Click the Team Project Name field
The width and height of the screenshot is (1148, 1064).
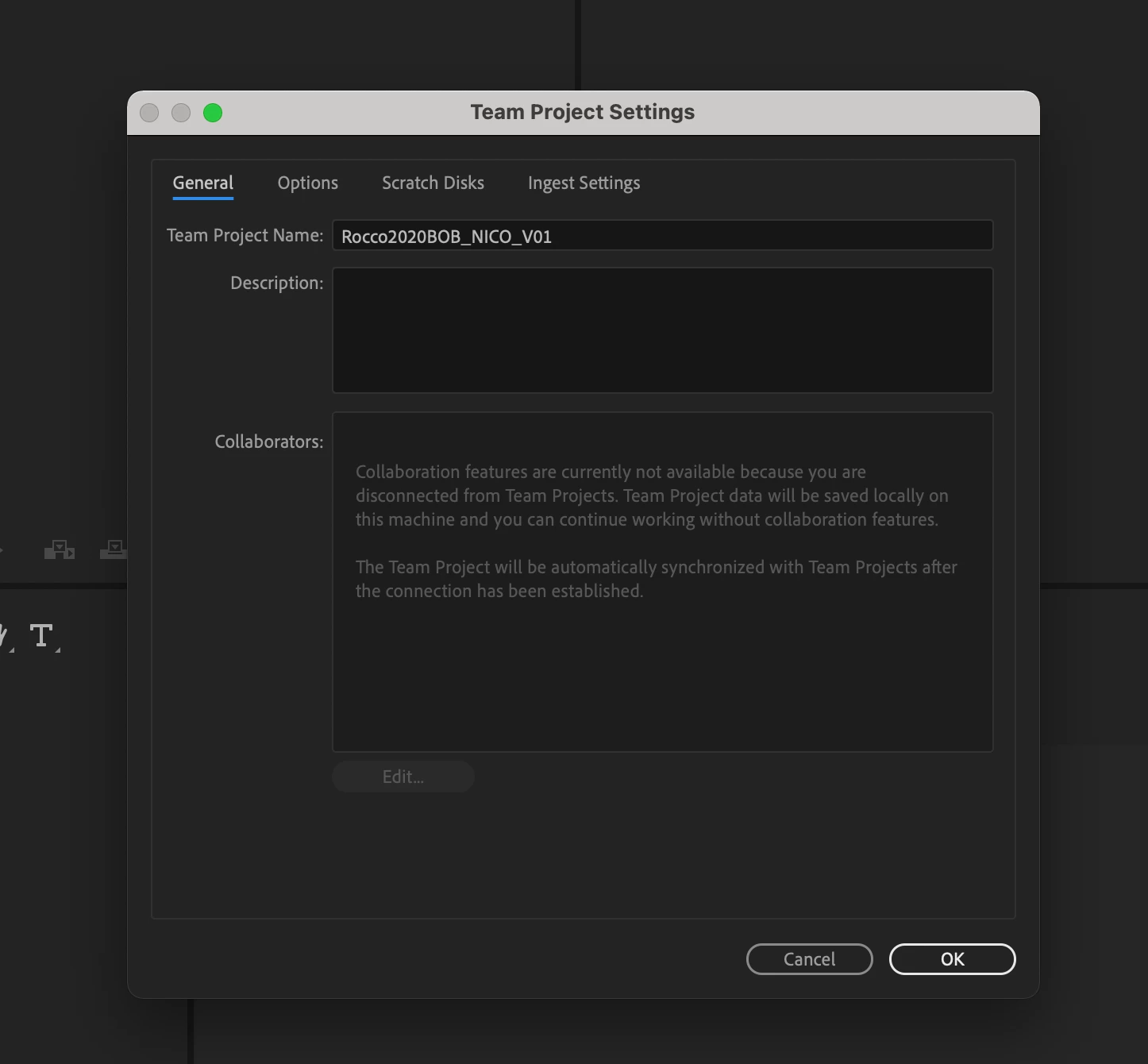coord(663,236)
